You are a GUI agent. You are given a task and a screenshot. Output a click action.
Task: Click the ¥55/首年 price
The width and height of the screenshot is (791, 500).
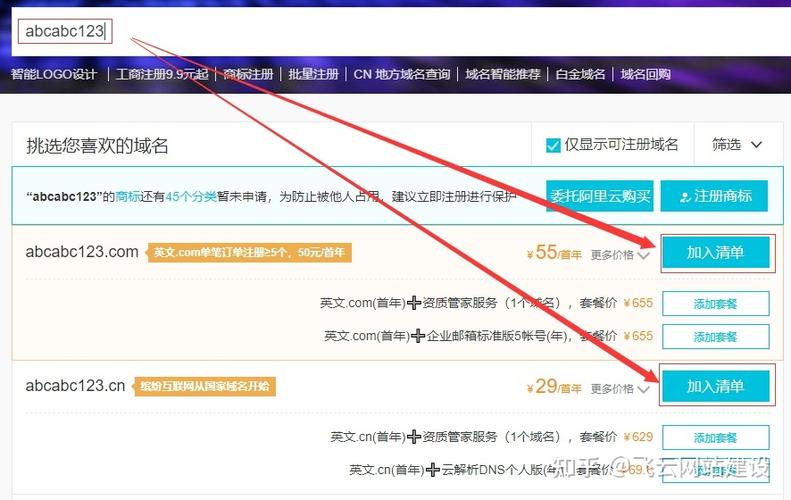tap(554, 252)
